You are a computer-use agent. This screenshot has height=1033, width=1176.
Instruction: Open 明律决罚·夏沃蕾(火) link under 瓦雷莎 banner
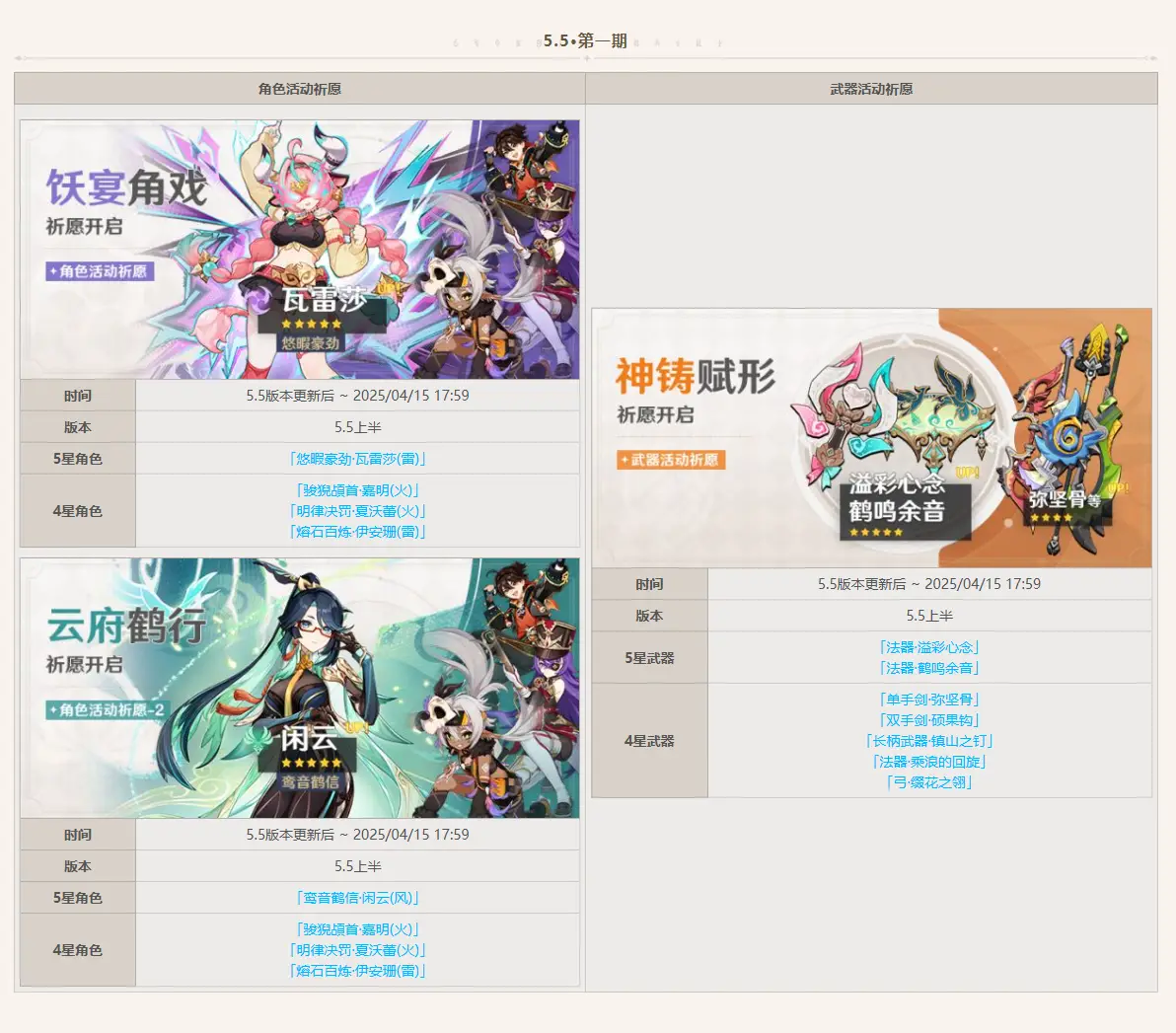357,511
